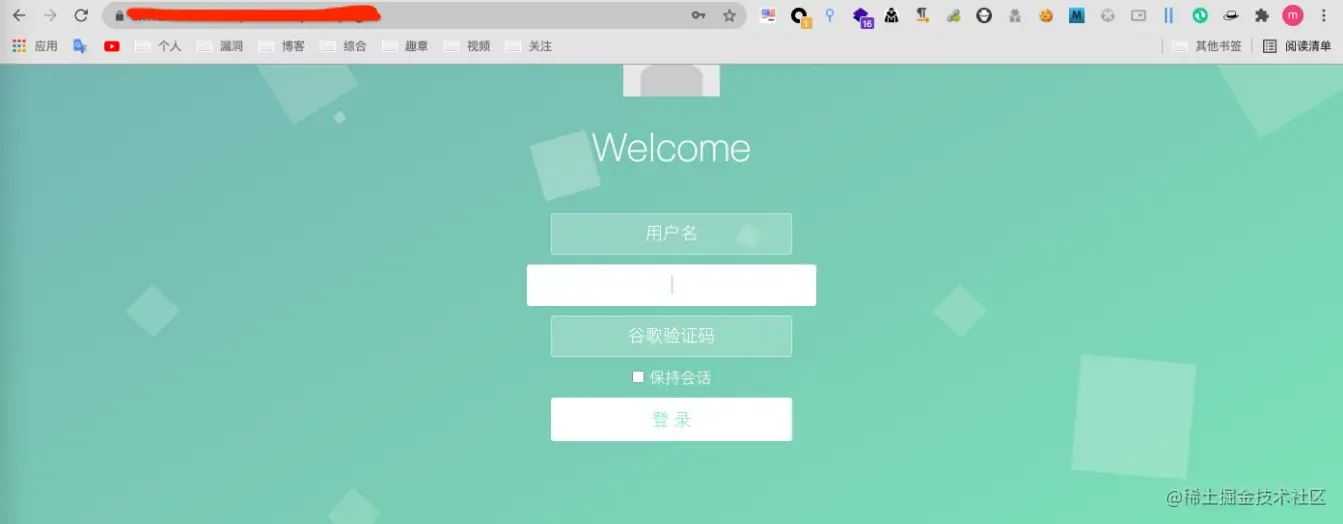Viewport: 1343px width, 524px height.
Task: Open the saved password key icon
Action: coord(698,16)
